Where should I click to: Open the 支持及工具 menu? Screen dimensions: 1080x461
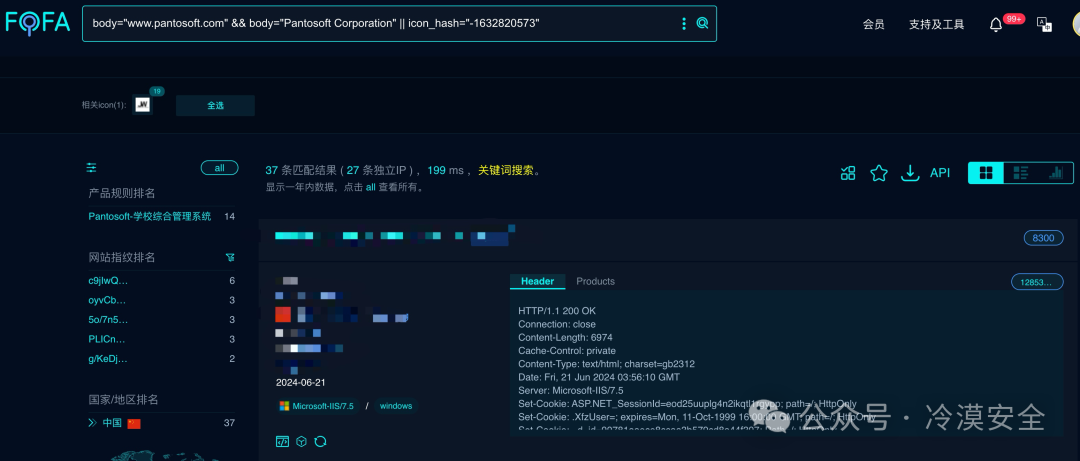(x=936, y=24)
